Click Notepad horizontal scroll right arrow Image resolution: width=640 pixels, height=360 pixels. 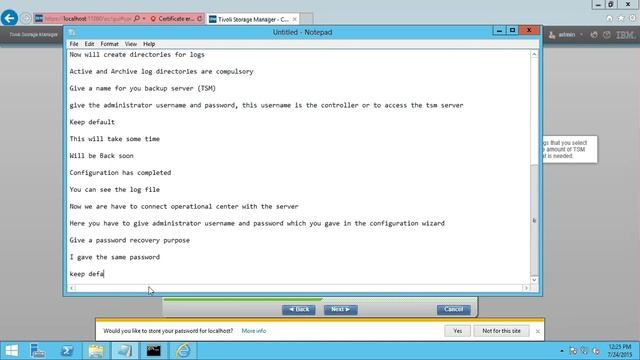[526, 288]
